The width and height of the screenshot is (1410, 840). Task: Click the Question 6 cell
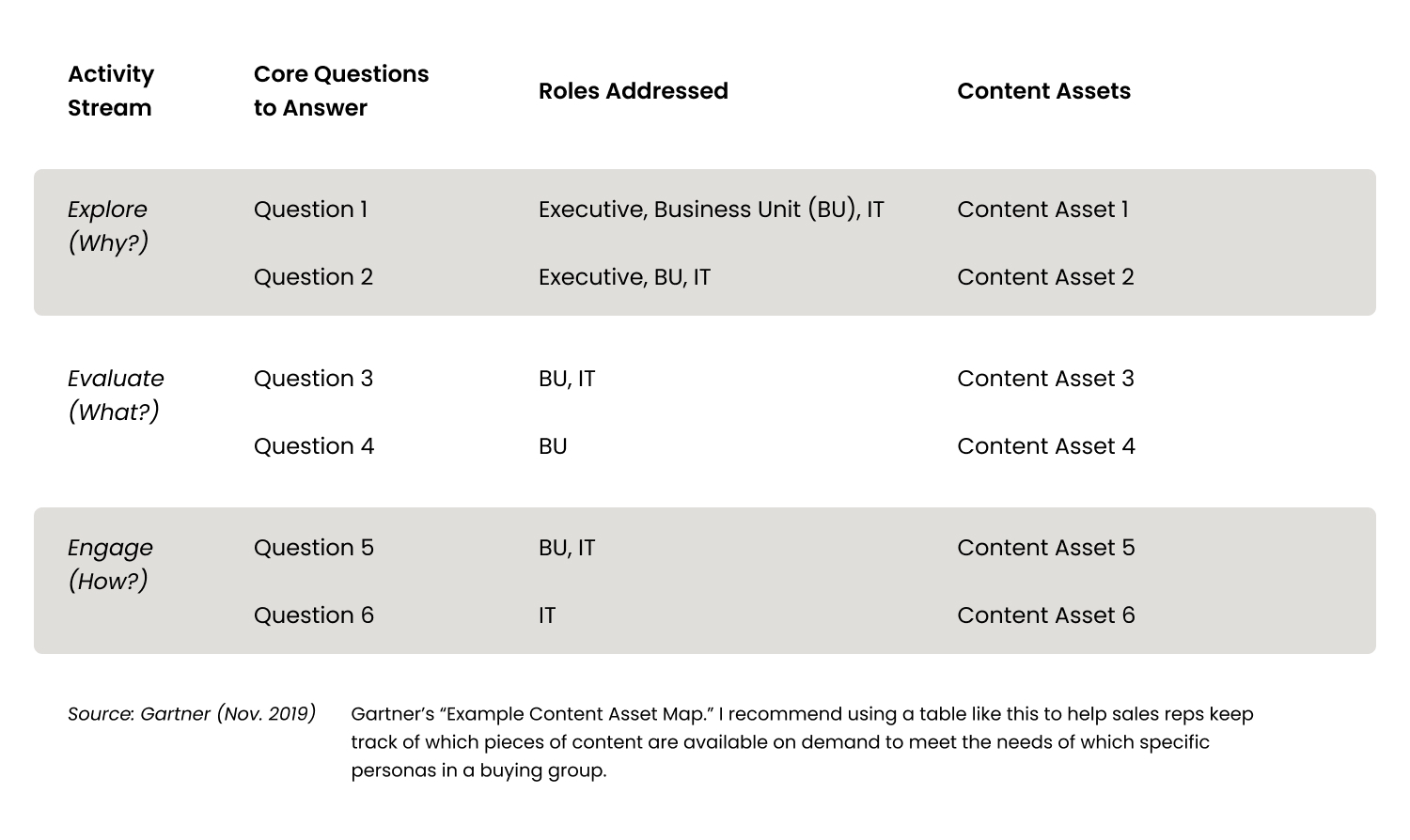point(313,615)
